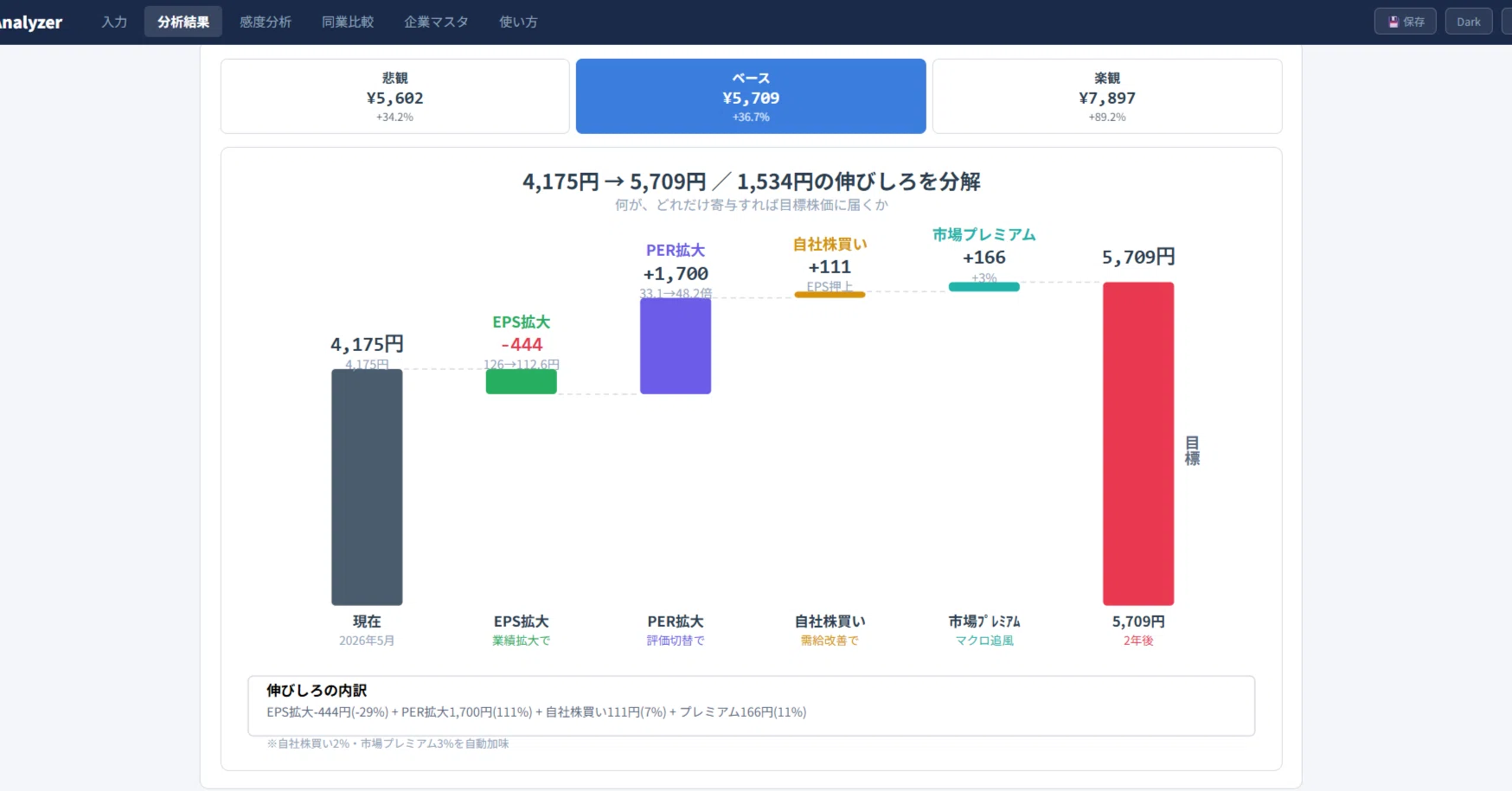Click the 需給改善で axis sublabel
This screenshot has height=791, width=1512.
[830, 641]
